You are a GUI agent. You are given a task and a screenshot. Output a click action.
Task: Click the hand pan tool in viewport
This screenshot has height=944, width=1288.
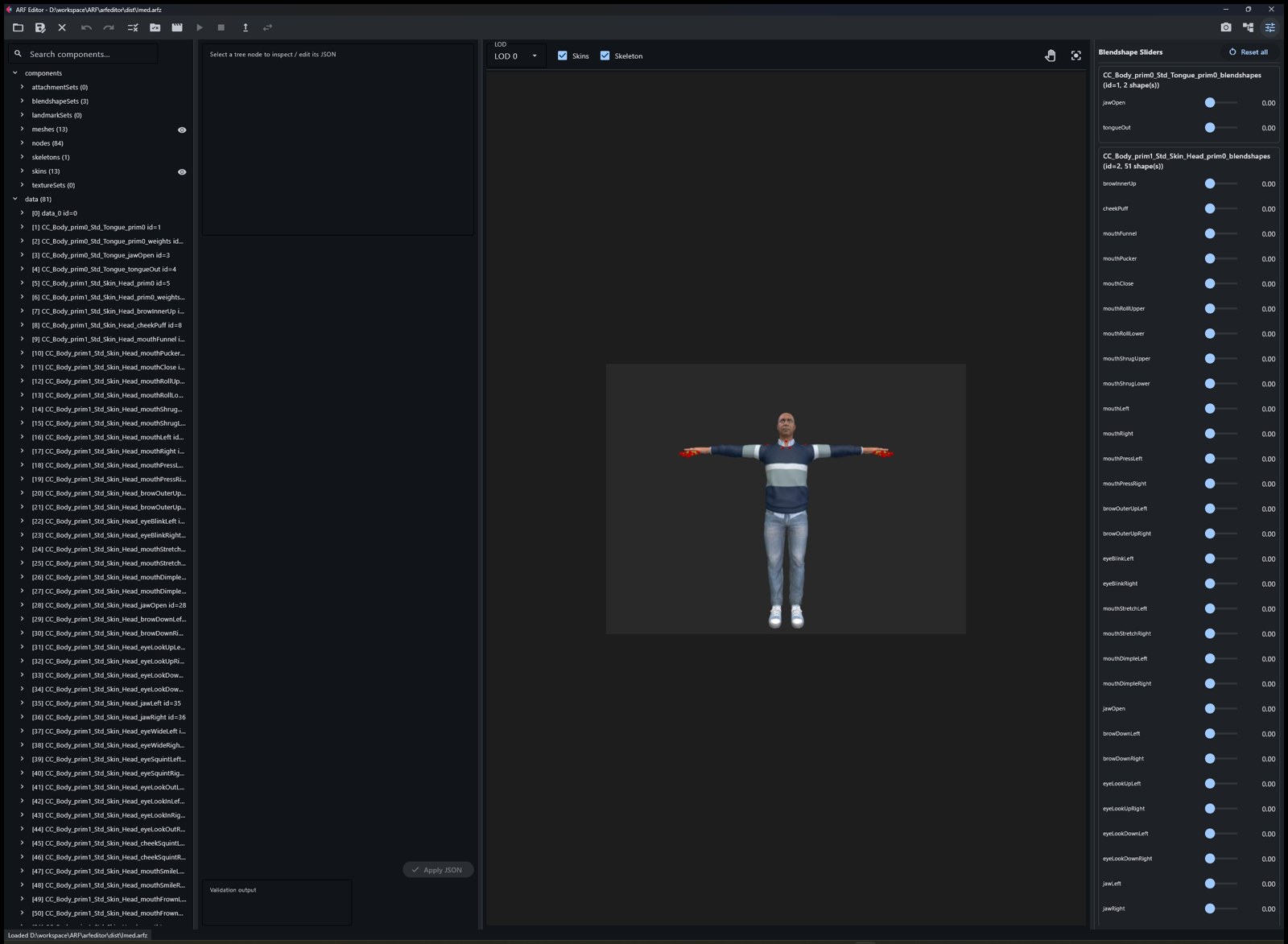pos(1051,56)
